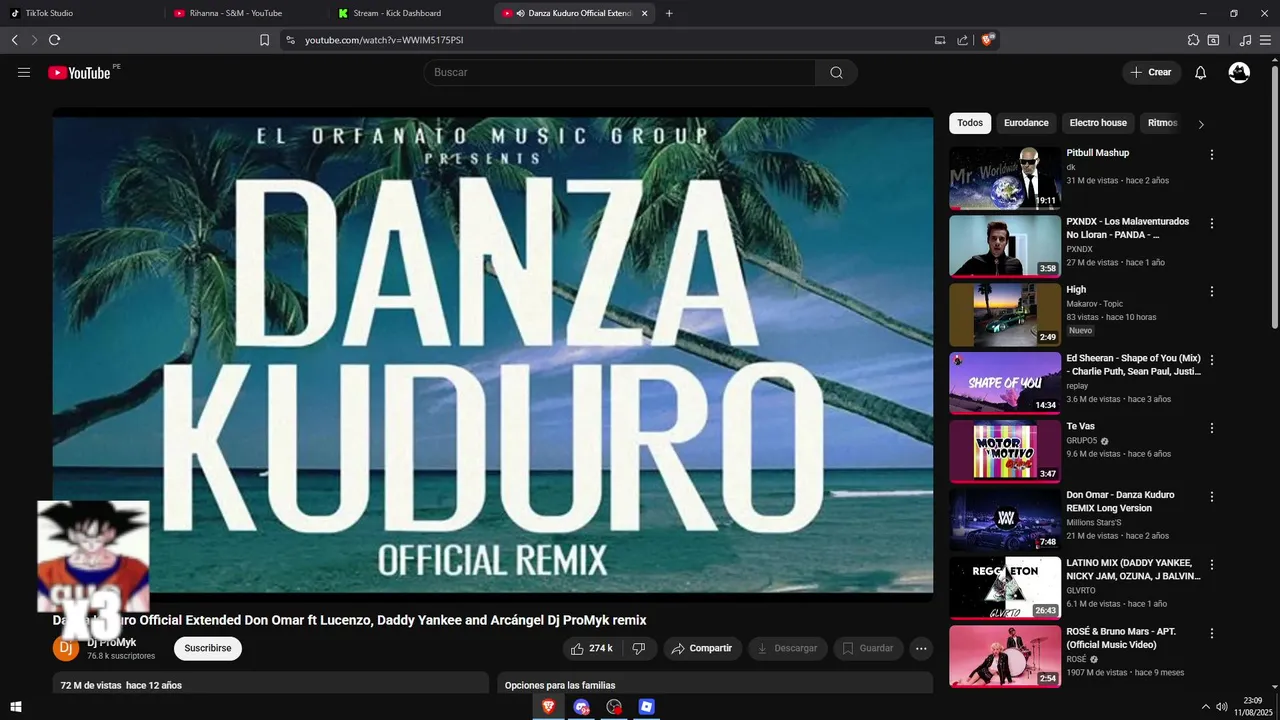Image resolution: width=1280 pixels, height=720 pixels.
Task: Open Don Omar Danza Kuduro REMIX Long Version
Action: 1120,501
